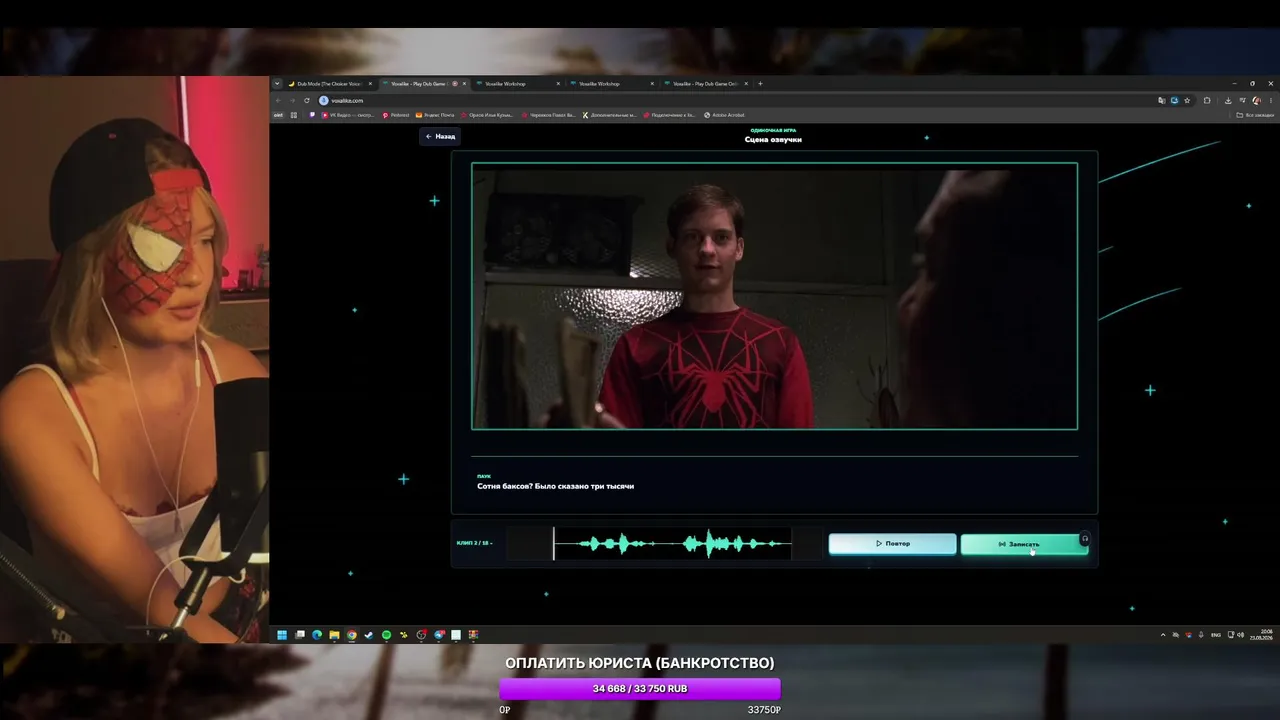The width and height of the screenshot is (1280, 720).
Task: Open the browser extensions puzzle icon
Action: [1207, 100]
